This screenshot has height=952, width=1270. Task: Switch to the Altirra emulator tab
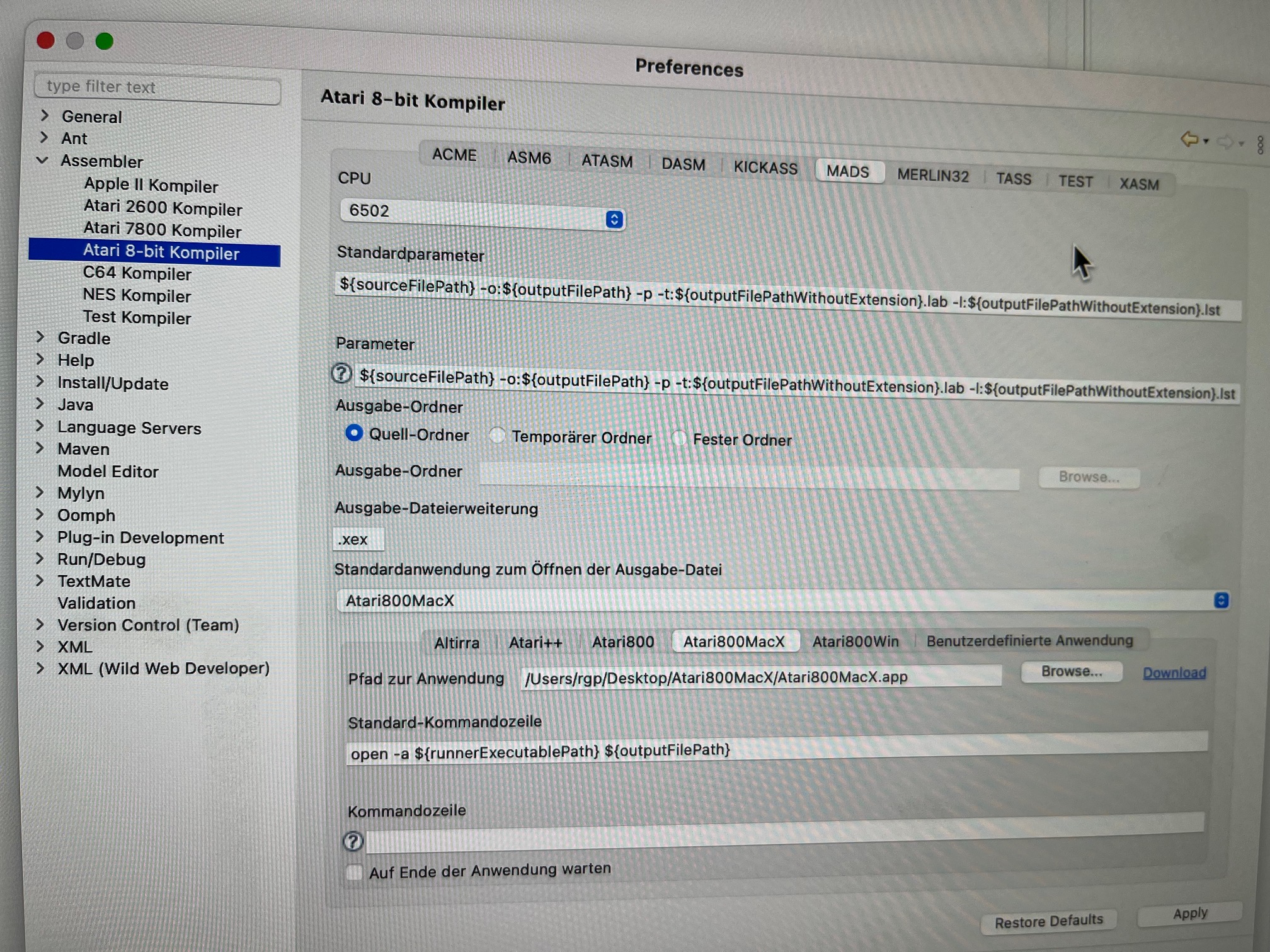click(x=457, y=643)
